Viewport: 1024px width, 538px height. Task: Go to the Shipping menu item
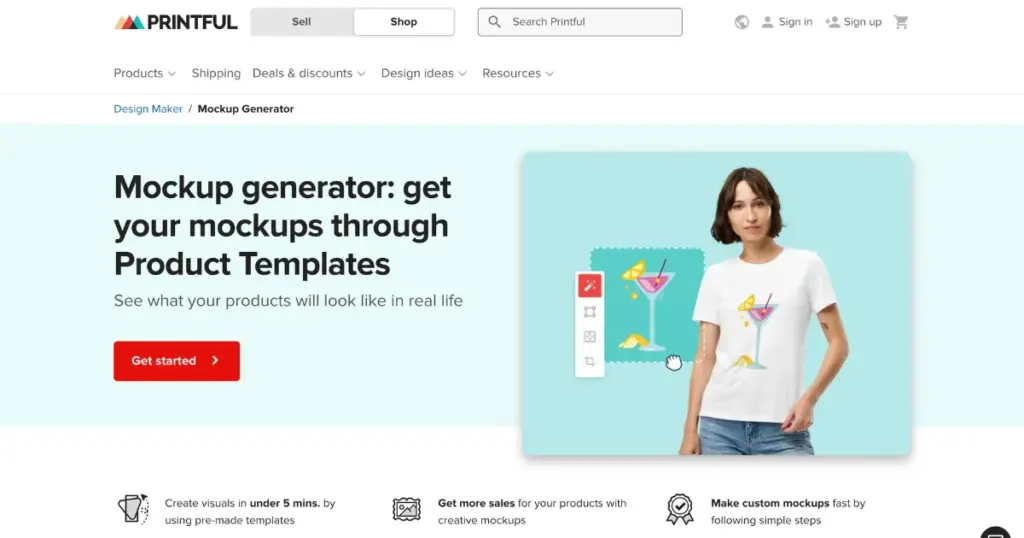click(x=216, y=73)
